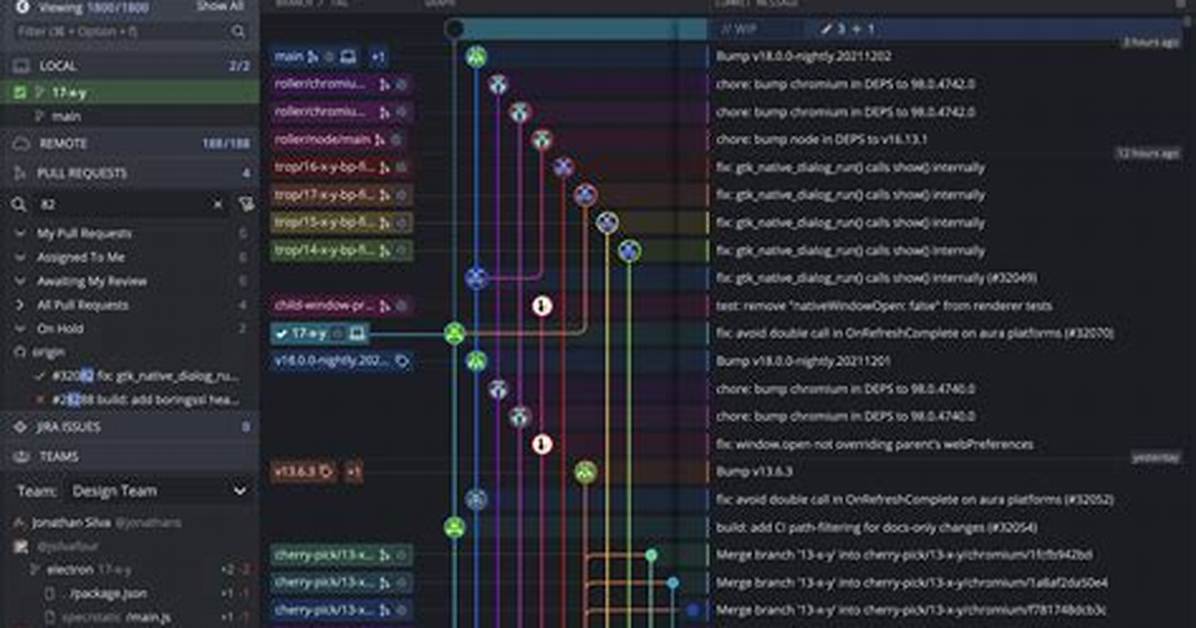Expand 'Awaiting My Review' group
This screenshot has height=628, width=1196.
[21, 281]
